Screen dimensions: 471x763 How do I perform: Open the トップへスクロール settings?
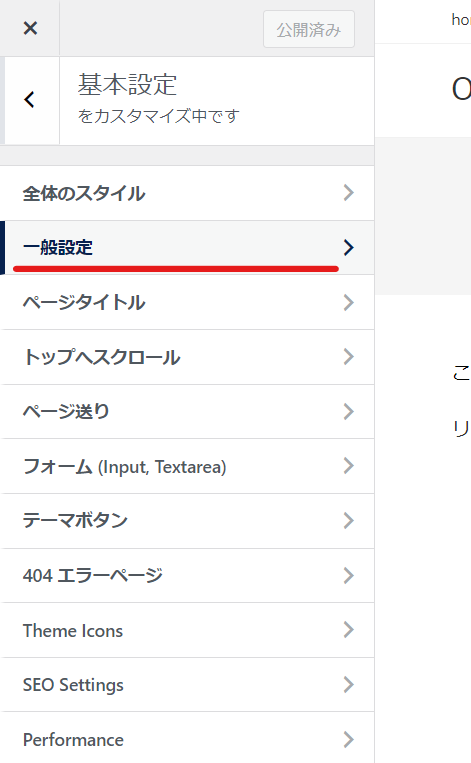click(x=187, y=357)
